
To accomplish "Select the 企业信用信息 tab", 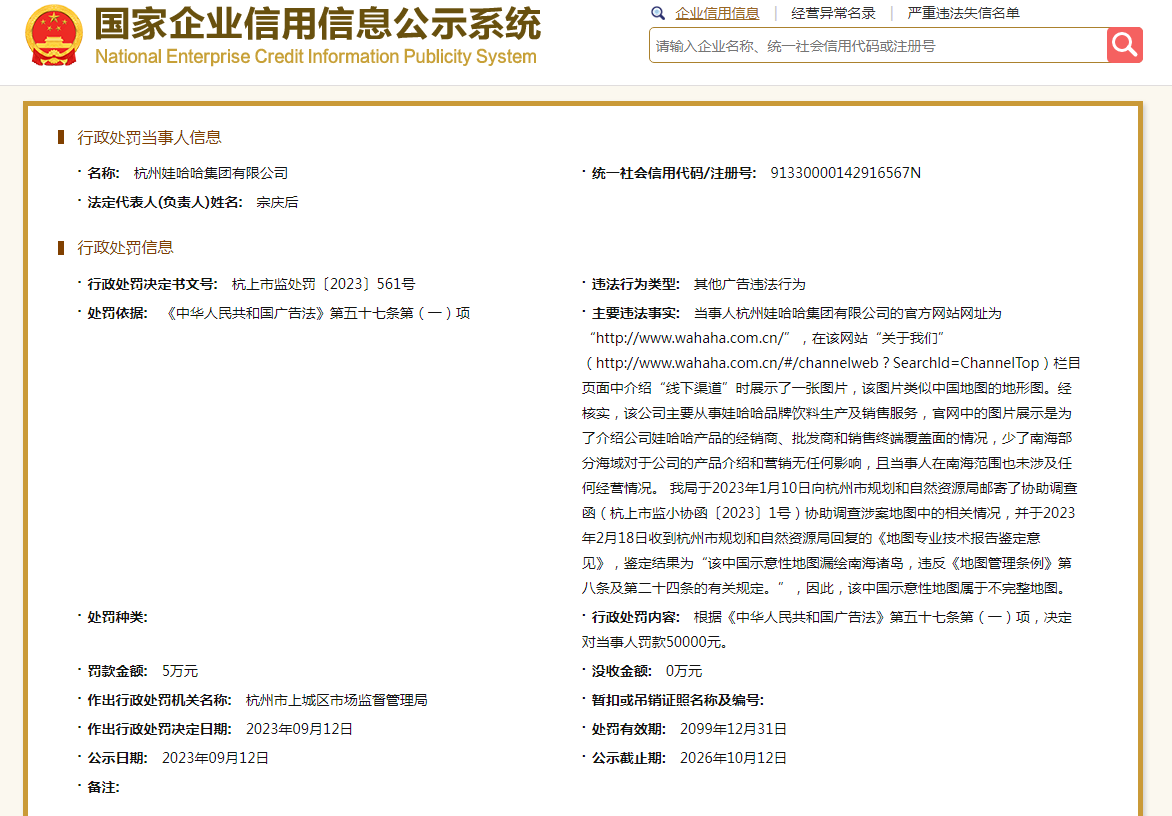I will pyautogui.click(x=717, y=13).
